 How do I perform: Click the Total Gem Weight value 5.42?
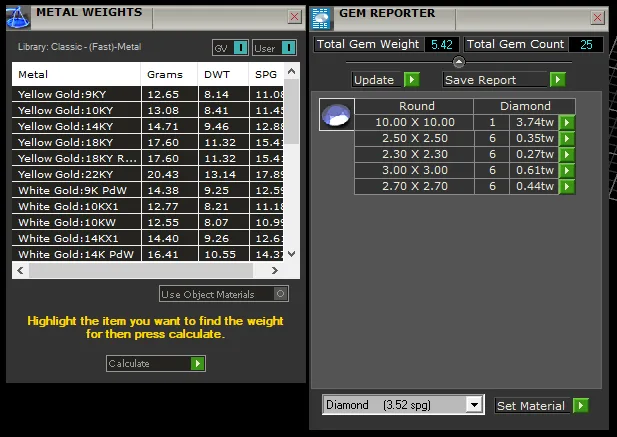442,44
